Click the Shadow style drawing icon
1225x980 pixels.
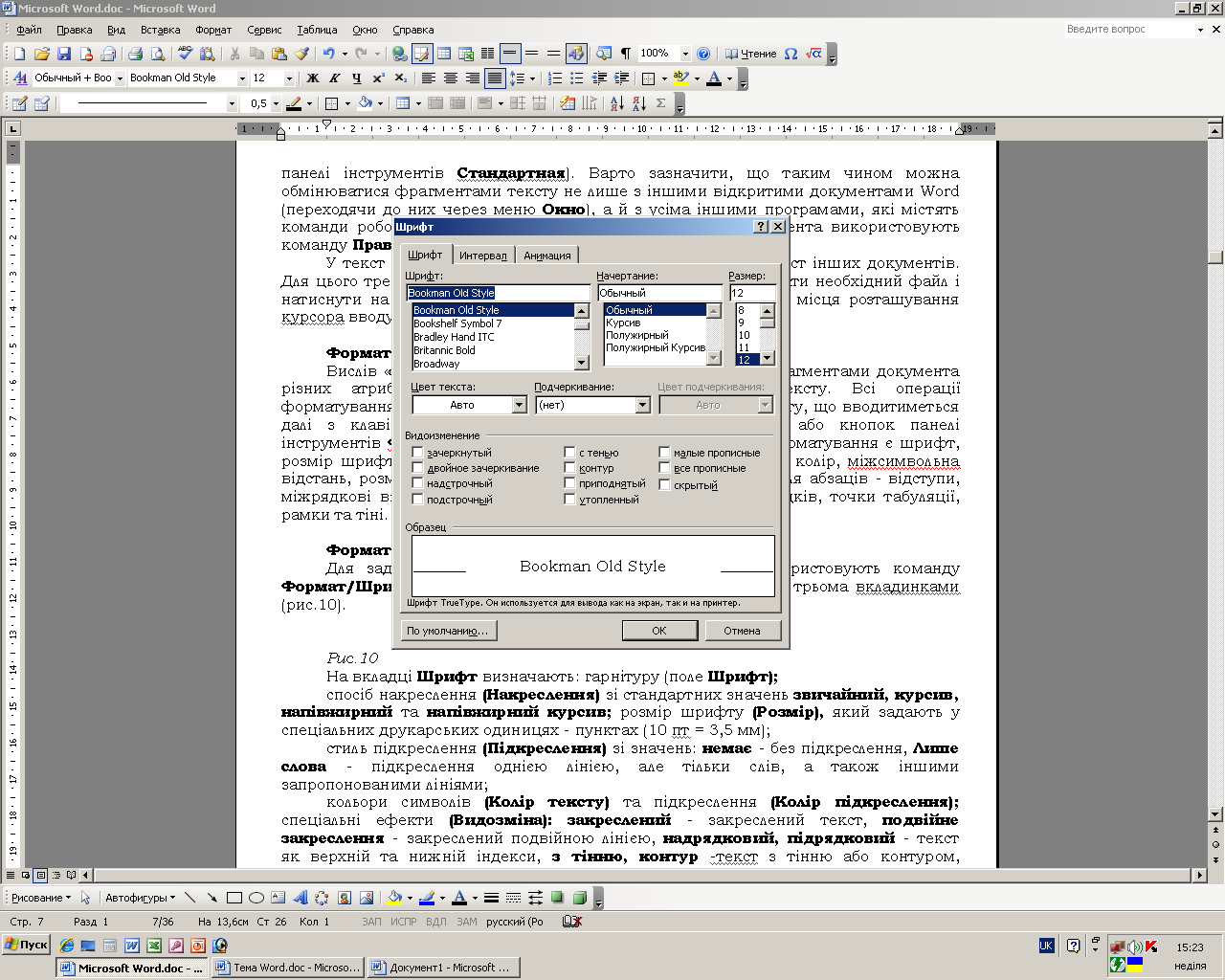click(557, 898)
